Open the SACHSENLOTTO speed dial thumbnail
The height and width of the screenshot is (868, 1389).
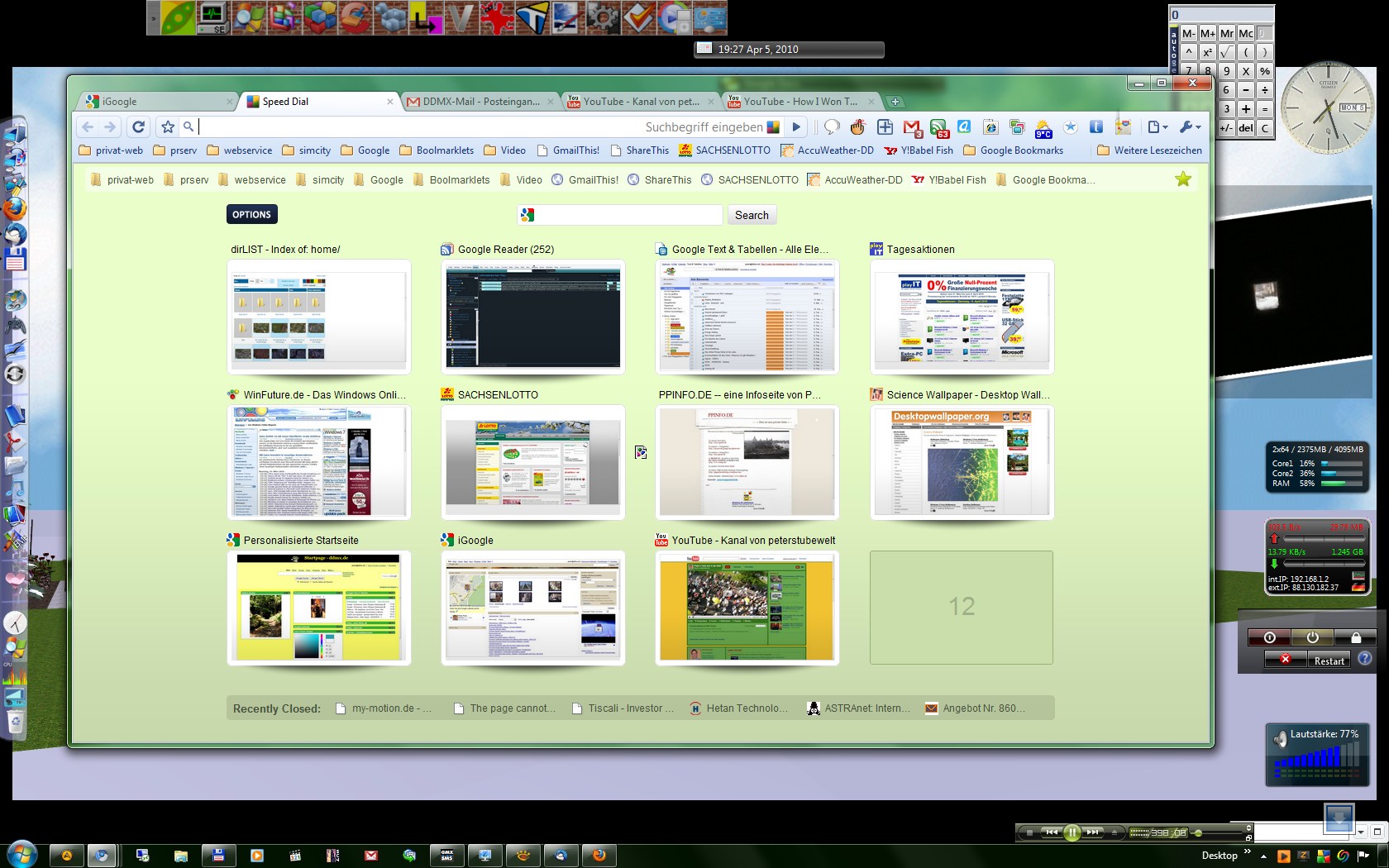coord(532,461)
